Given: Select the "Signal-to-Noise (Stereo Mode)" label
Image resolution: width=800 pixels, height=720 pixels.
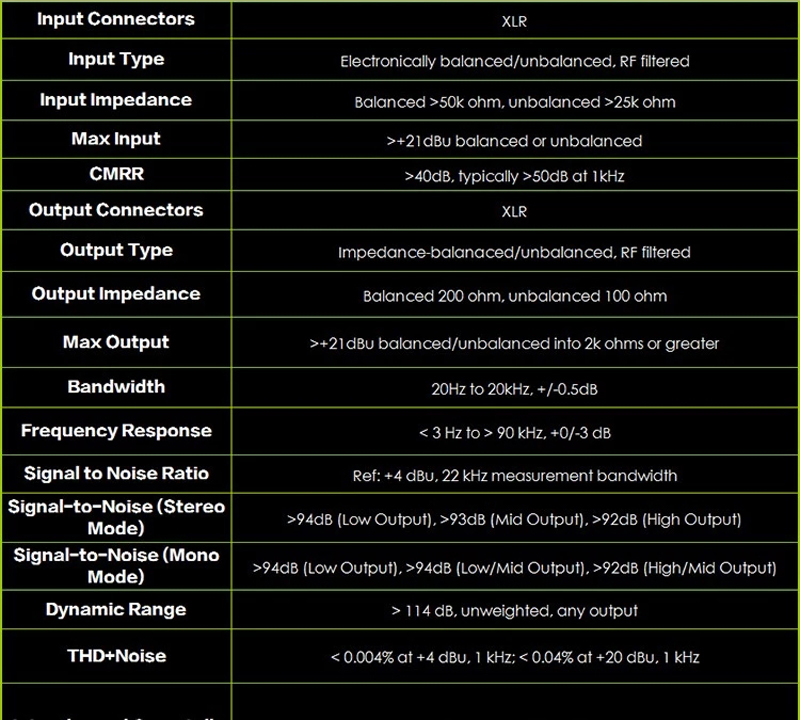Looking at the screenshot, I should pos(116,517).
